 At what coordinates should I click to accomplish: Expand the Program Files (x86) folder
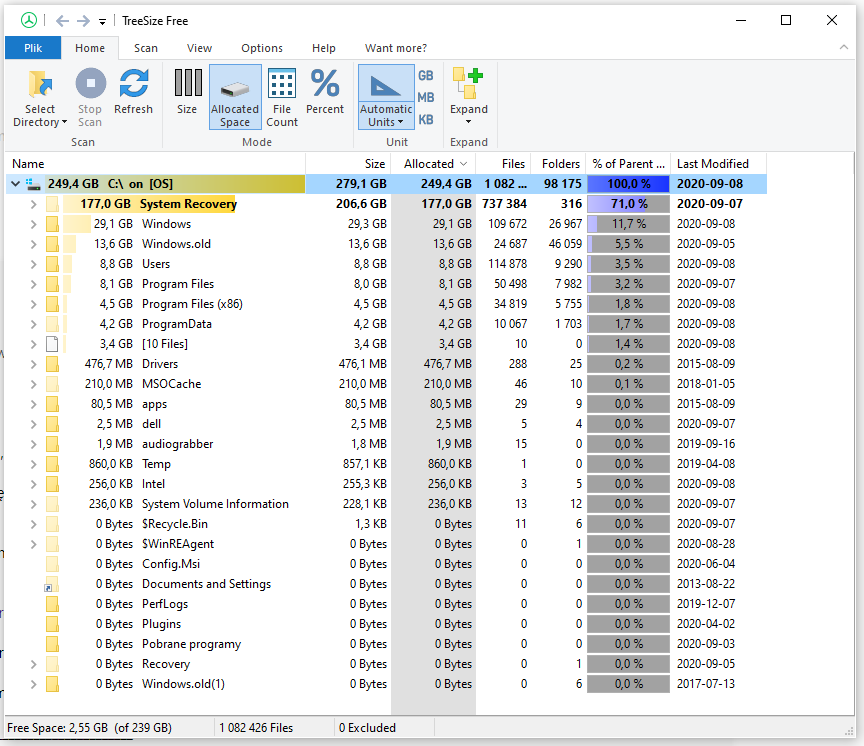[34, 304]
